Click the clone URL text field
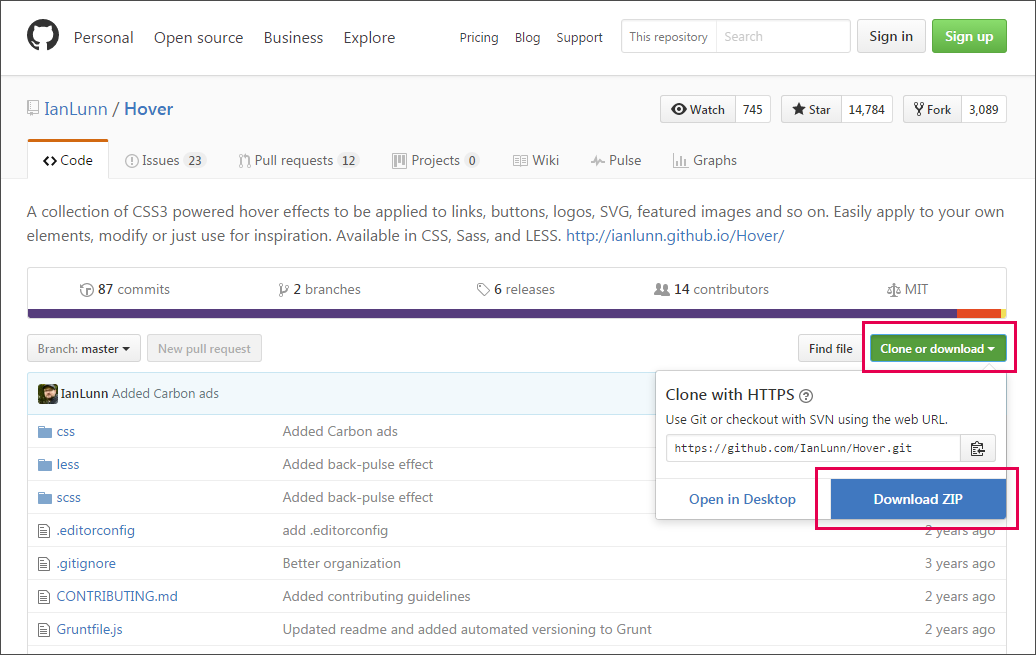 813,448
